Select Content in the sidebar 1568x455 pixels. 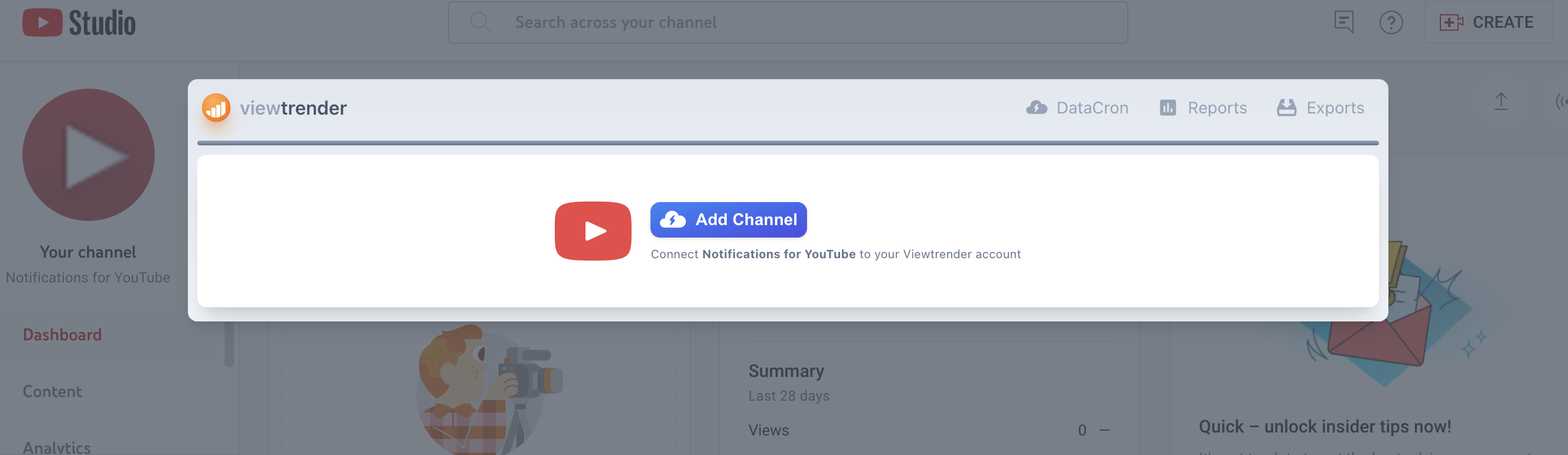pyautogui.click(x=53, y=391)
